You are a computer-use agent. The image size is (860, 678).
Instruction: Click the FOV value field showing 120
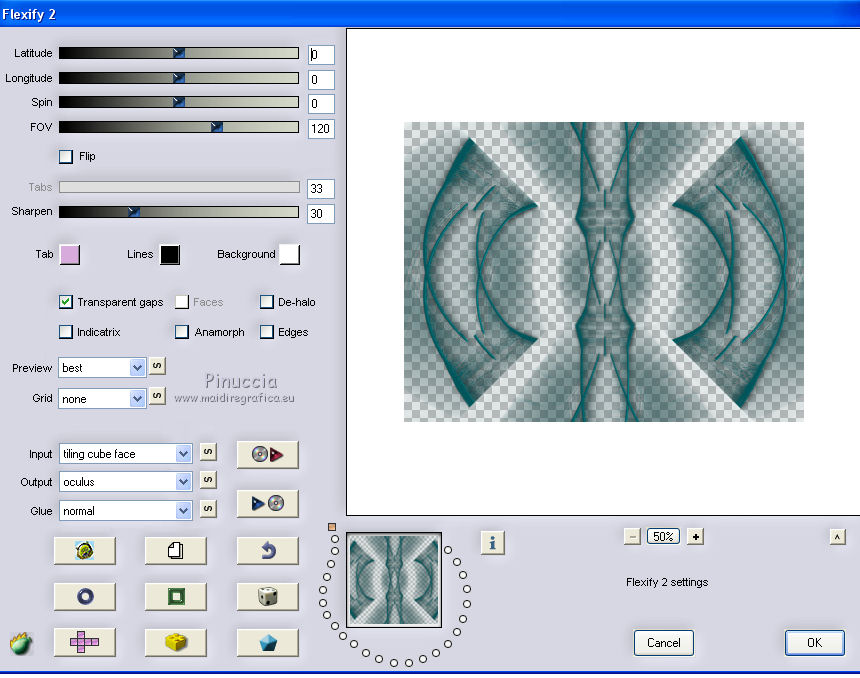point(321,129)
